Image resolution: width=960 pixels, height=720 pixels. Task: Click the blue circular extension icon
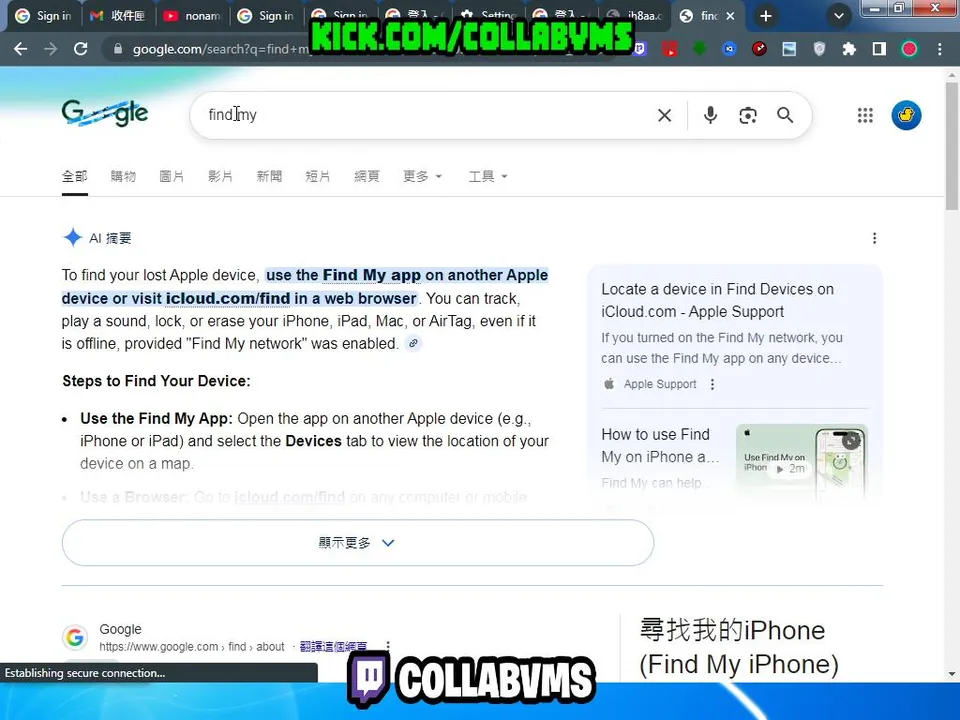tap(729, 49)
